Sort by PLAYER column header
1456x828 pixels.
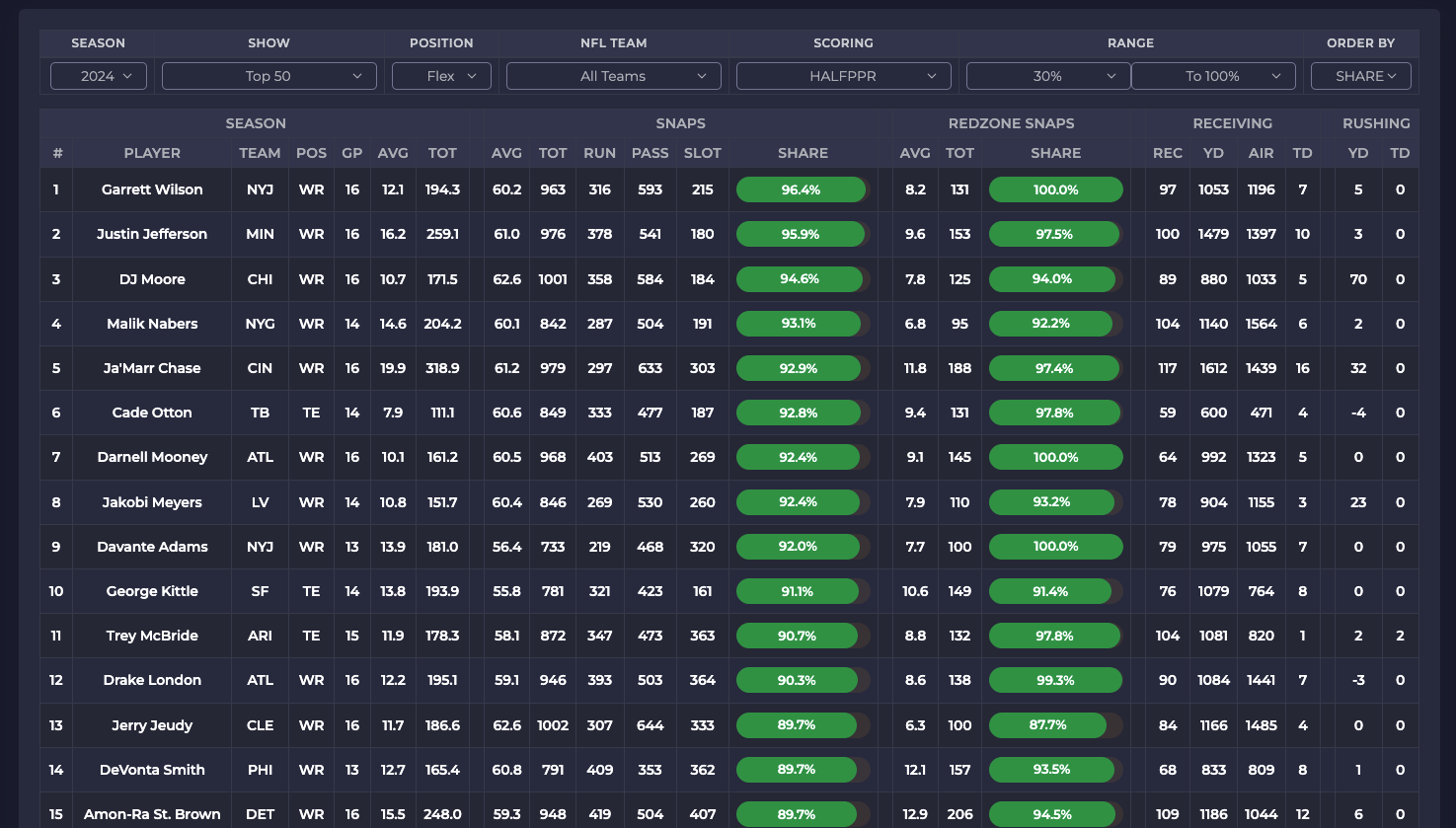(152, 153)
